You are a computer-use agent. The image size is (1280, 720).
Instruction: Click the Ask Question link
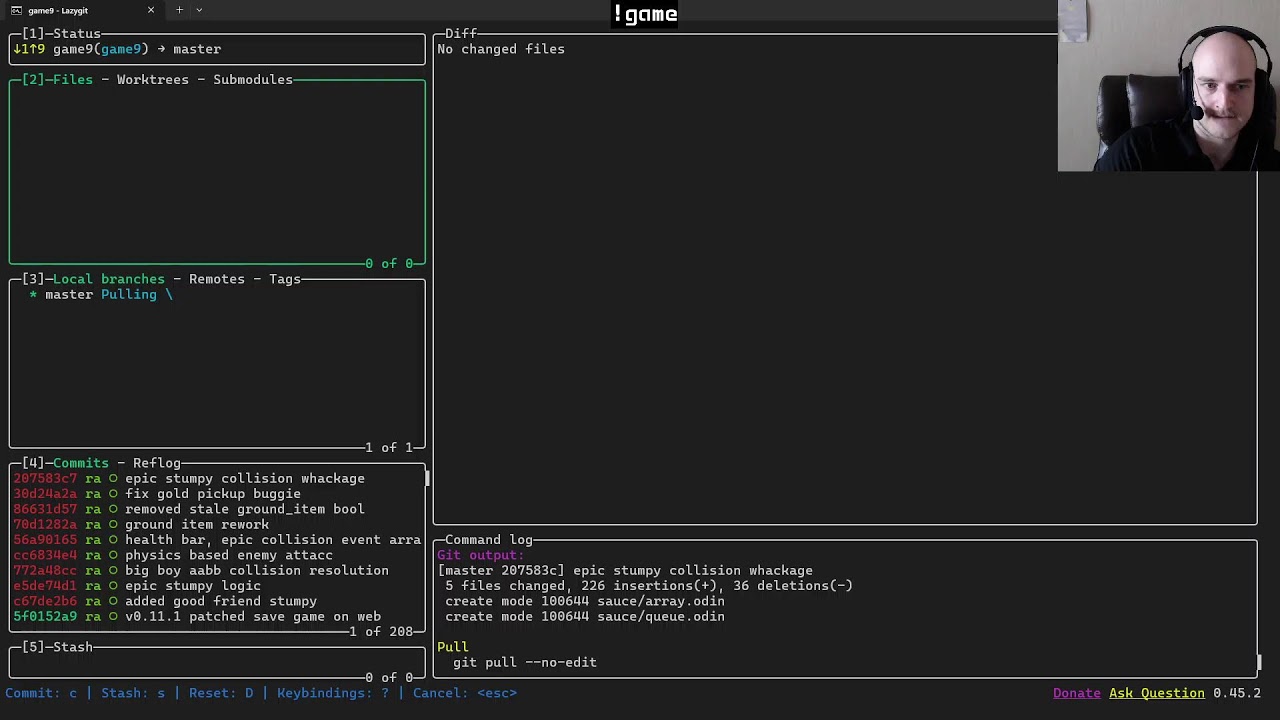(x=1156, y=693)
